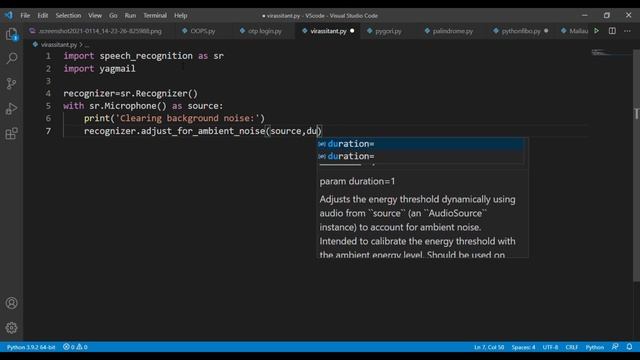Open the editor More Actions ellipsis
This screenshot has height=360, width=640.
pyautogui.click(x=627, y=31)
